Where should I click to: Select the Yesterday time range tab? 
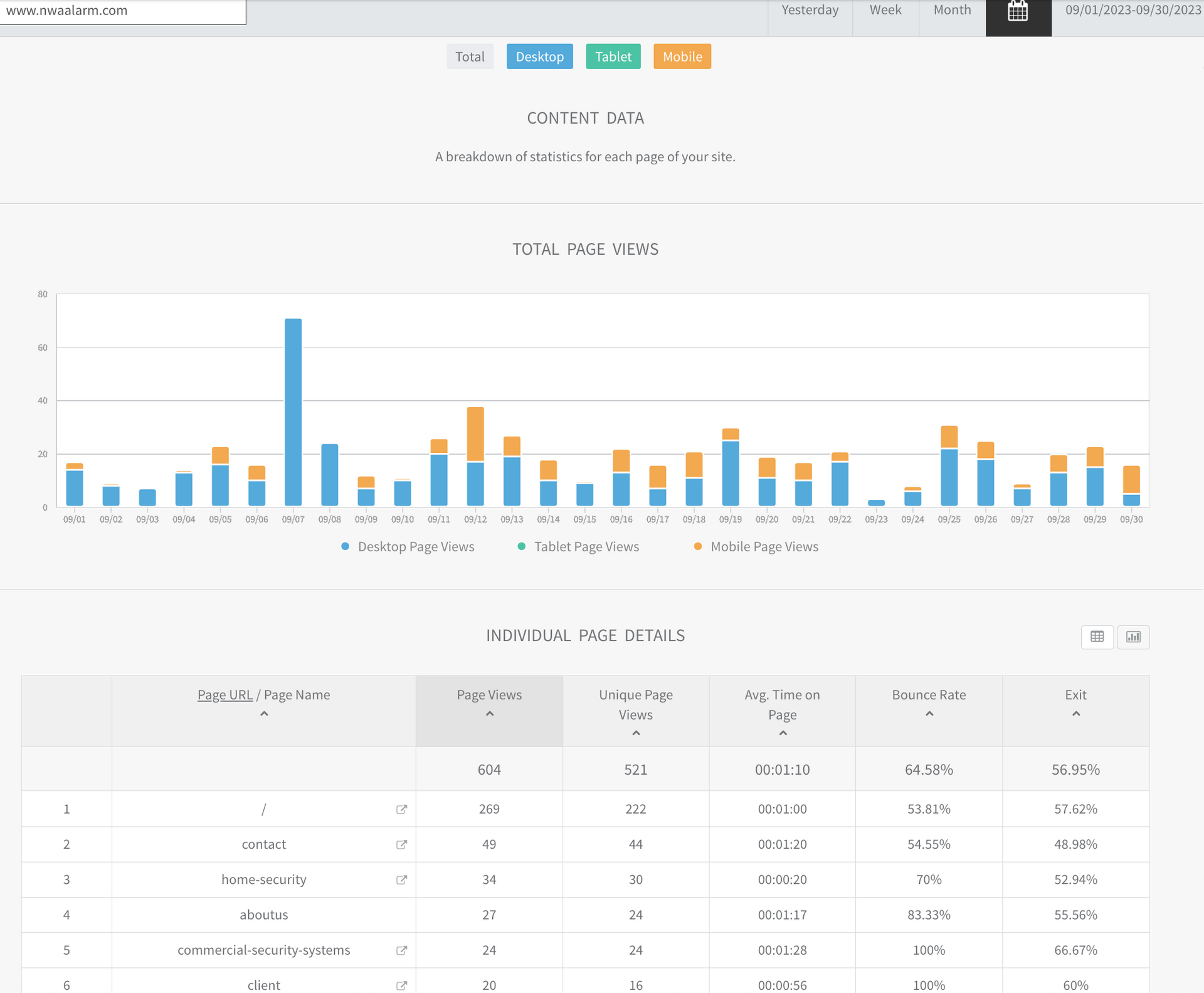coord(810,10)
